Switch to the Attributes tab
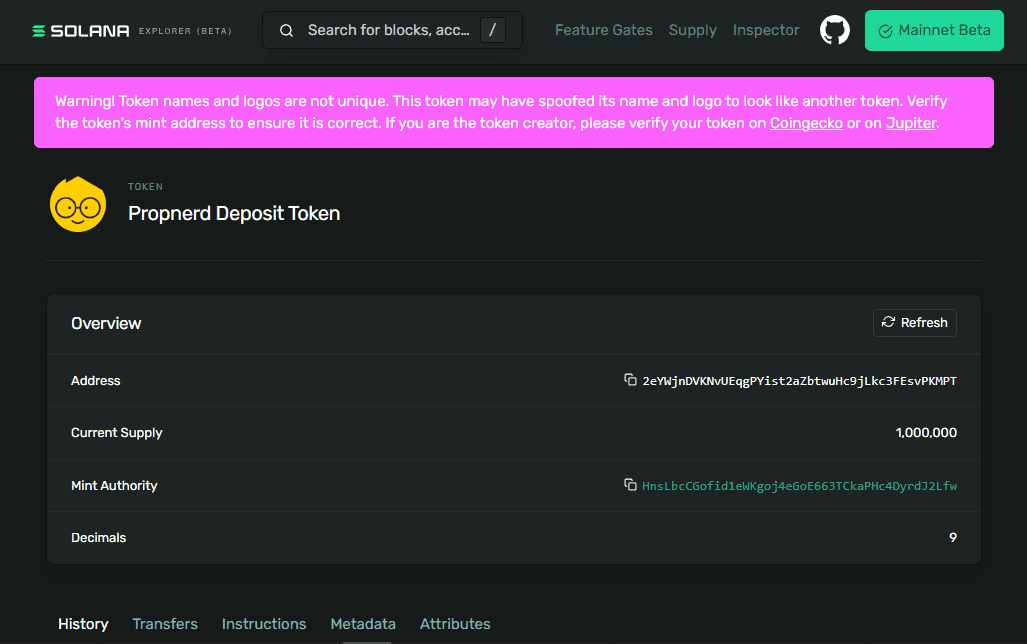 [455, 624]
